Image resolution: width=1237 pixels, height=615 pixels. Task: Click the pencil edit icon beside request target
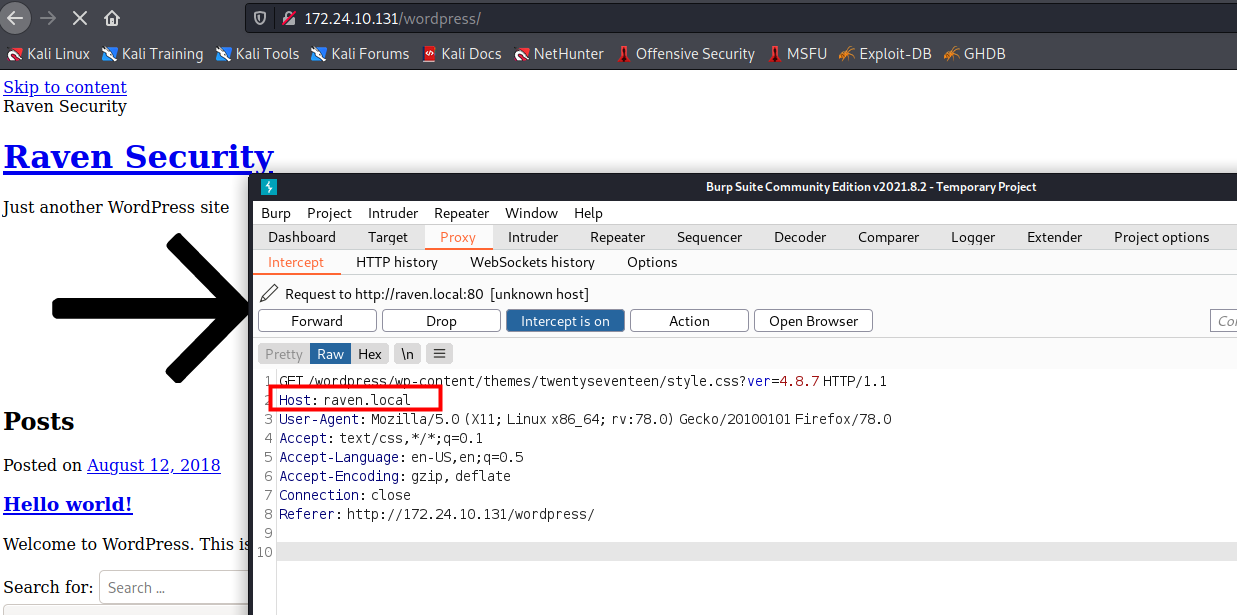268,294
